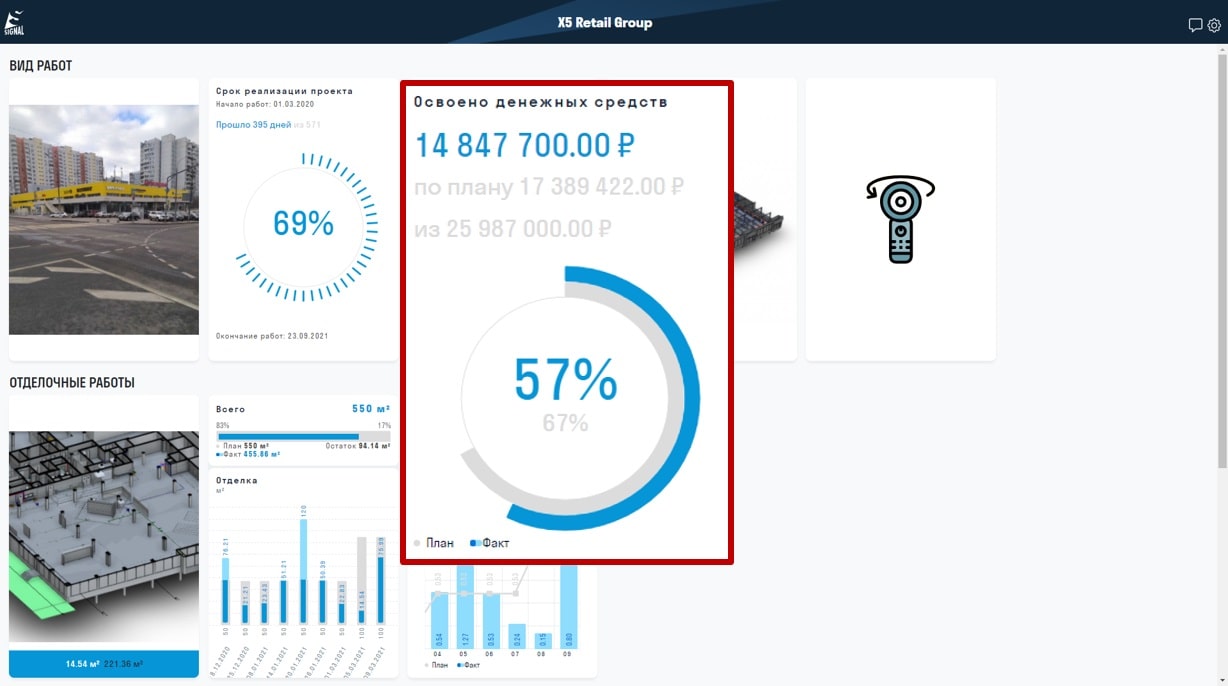The image size is (1228, 686).
Task: Click the по плану 17 389 422.00 ₽ text
Action: coord(549,187)
